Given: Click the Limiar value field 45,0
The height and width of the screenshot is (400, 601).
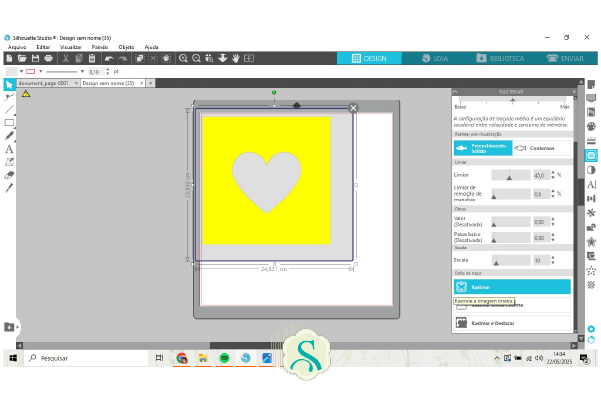Looking at the screenshot, I should pyautogui.click(x=541, y=175).
